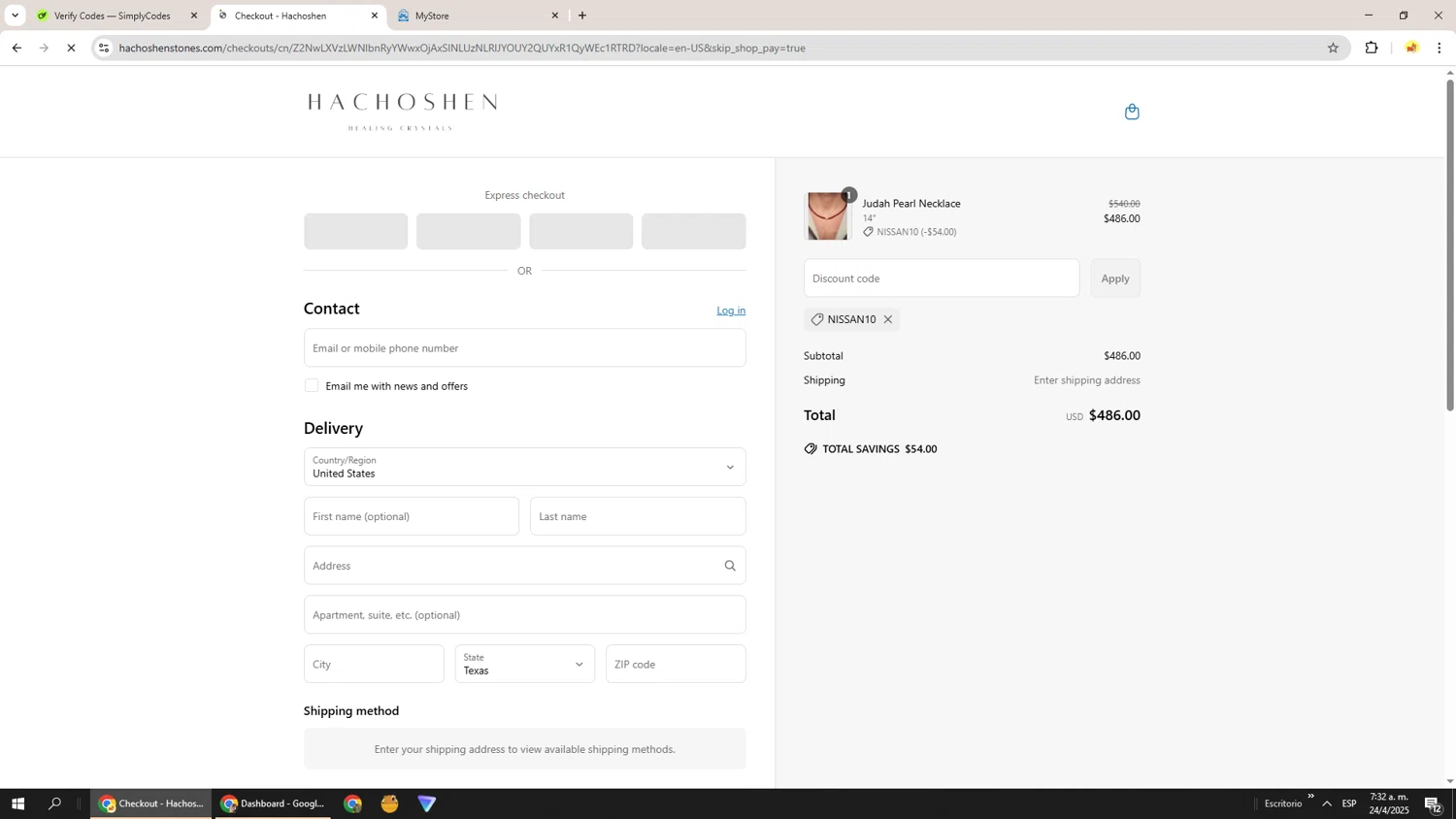This screenshot has height=819, width=1456.
Task: Click second express checkout button
Action: pos(468,231)
